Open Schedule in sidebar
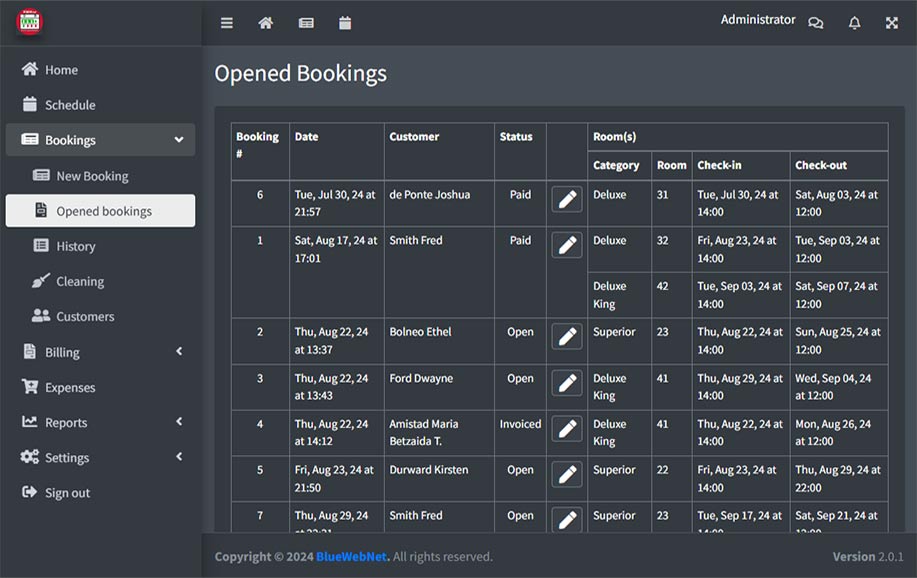Screen dimensions: 917x578 point(101,105)
